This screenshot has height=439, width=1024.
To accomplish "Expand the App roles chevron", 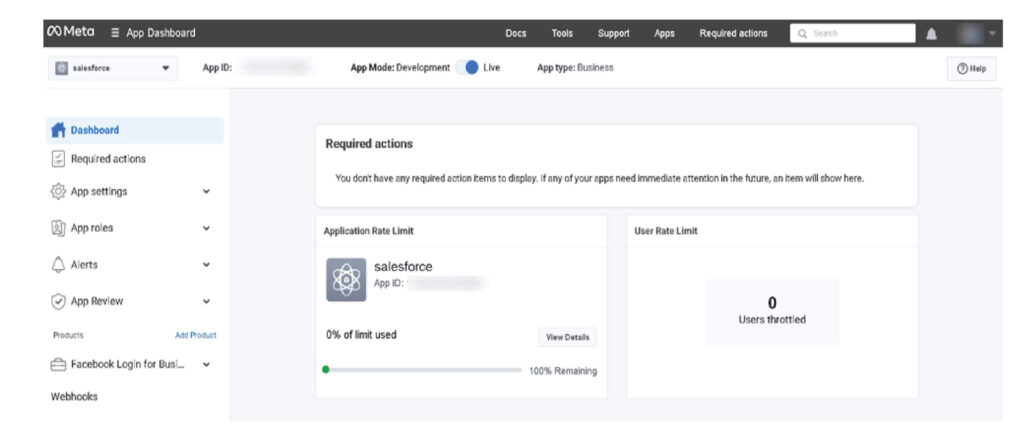I will point(206,228).
